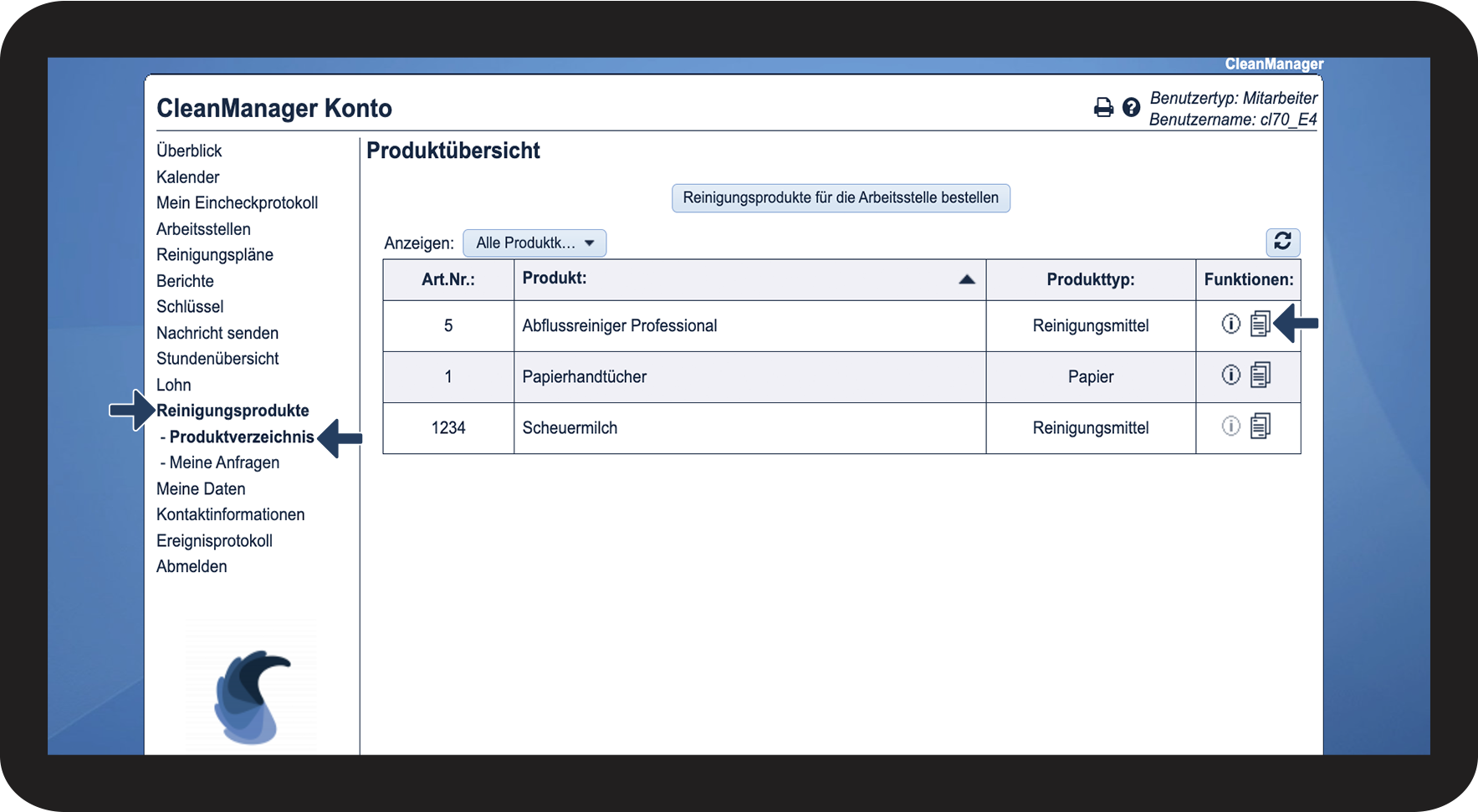Open the Kalender page
Viewport: 1478px width, 812px height.
point(187,177)
